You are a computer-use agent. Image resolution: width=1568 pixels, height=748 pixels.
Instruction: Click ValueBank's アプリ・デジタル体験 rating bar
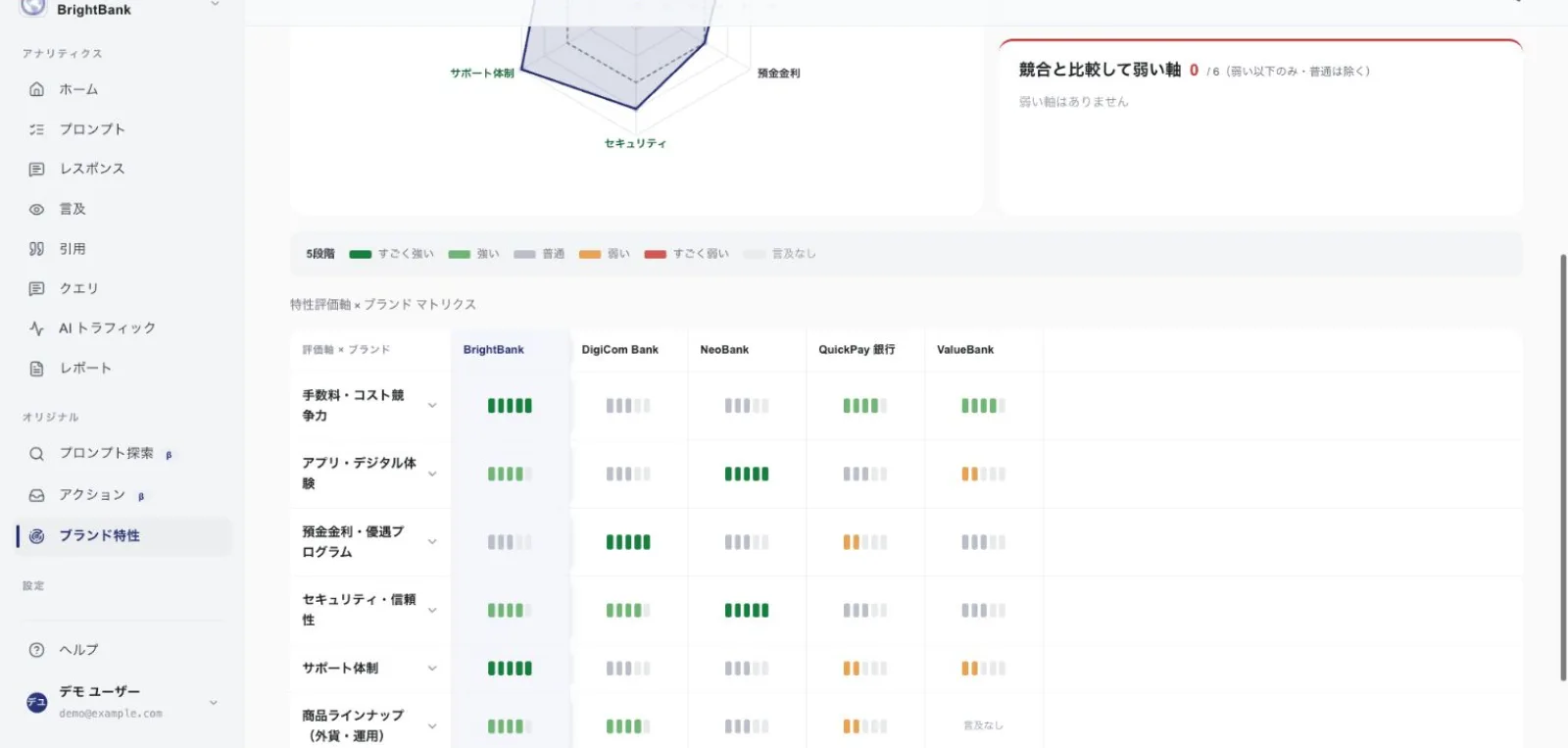pyautogui.click(x=984, y=474)
